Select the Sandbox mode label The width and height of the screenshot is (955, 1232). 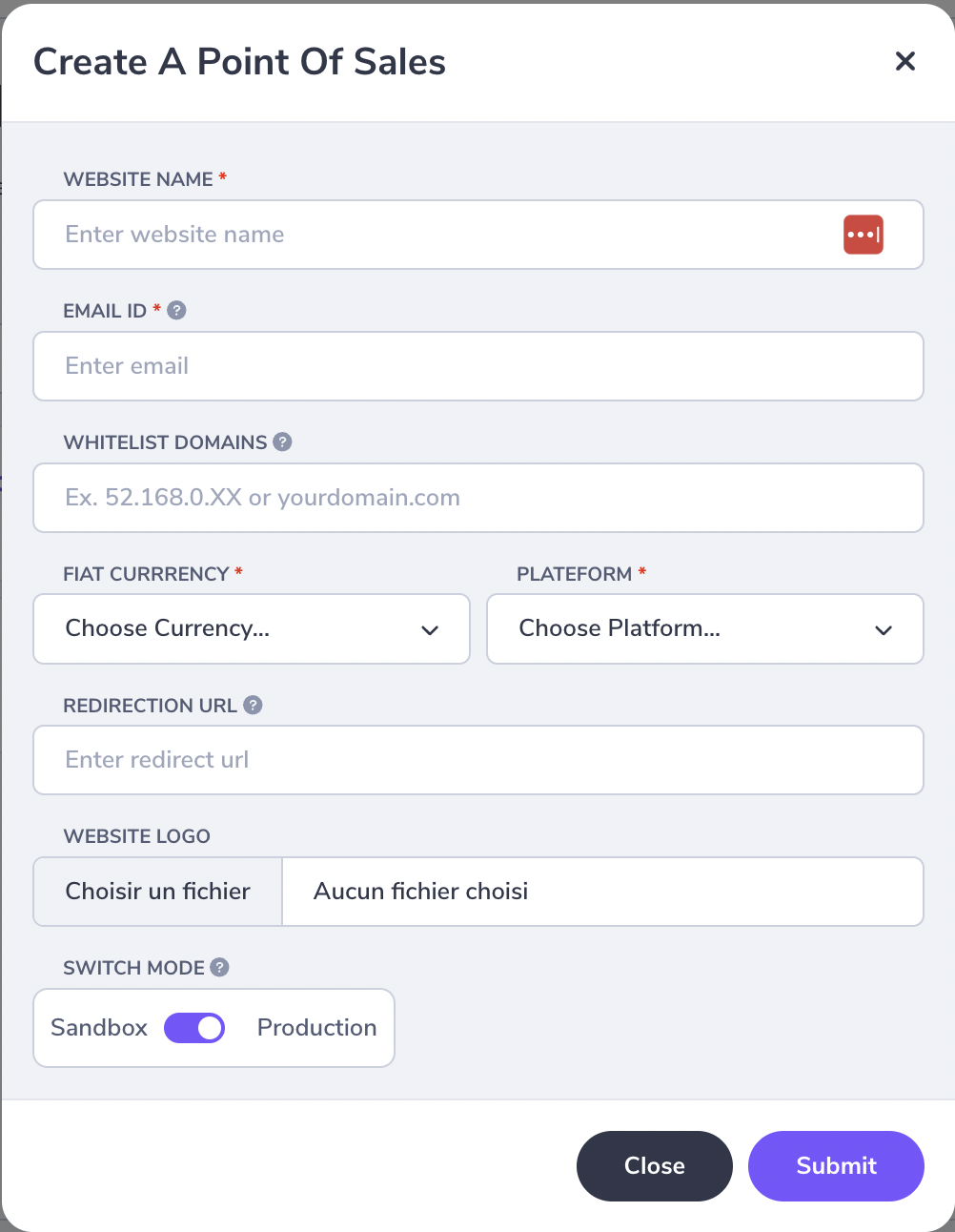click(x=99, y=1027)
